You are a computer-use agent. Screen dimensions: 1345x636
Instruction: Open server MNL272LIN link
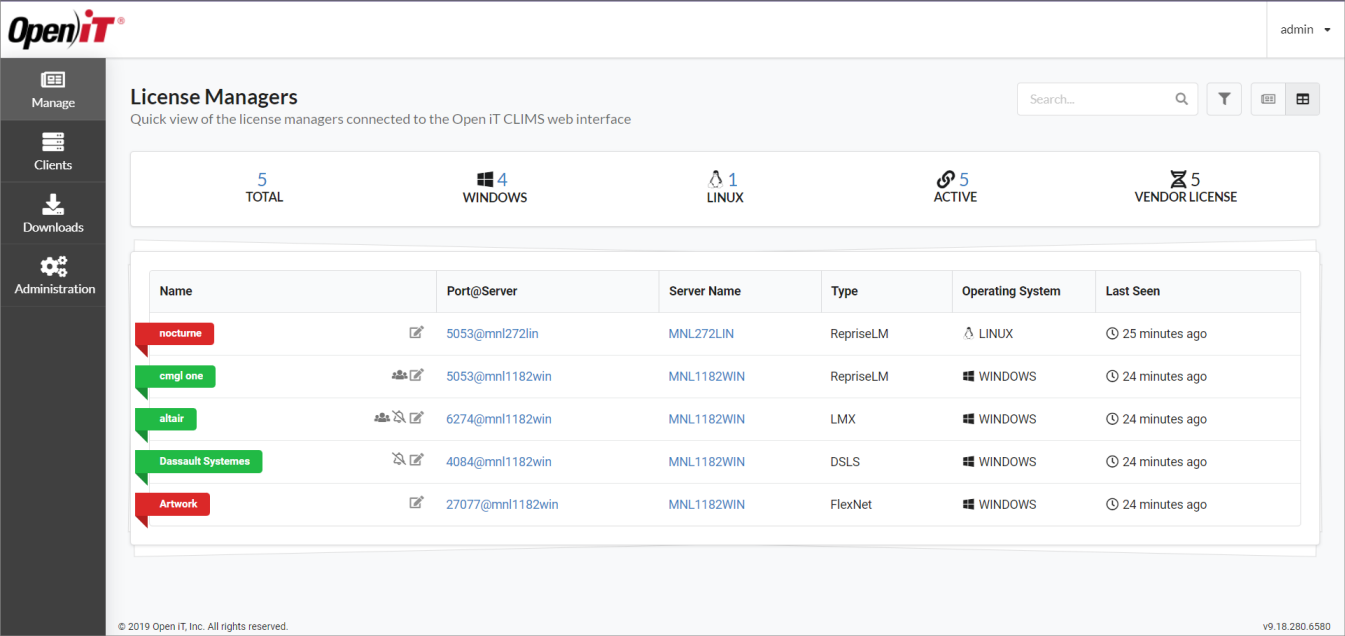tap(701, 334)
